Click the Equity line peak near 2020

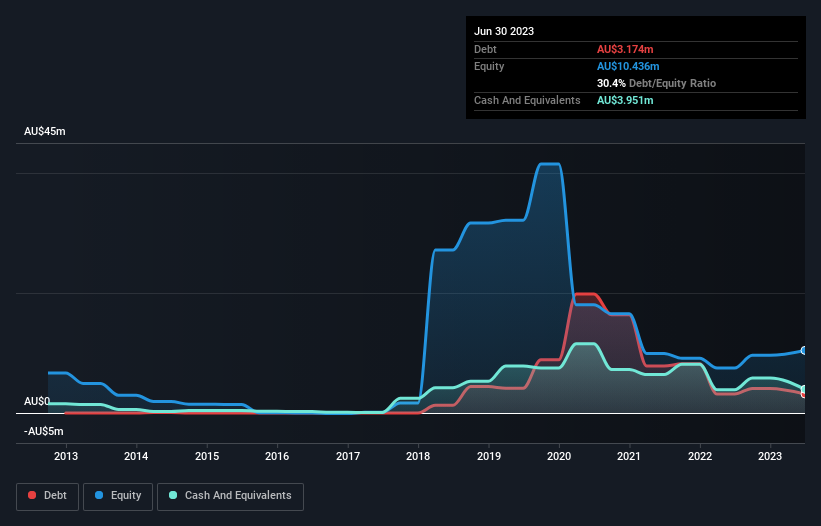coord(550,164)
